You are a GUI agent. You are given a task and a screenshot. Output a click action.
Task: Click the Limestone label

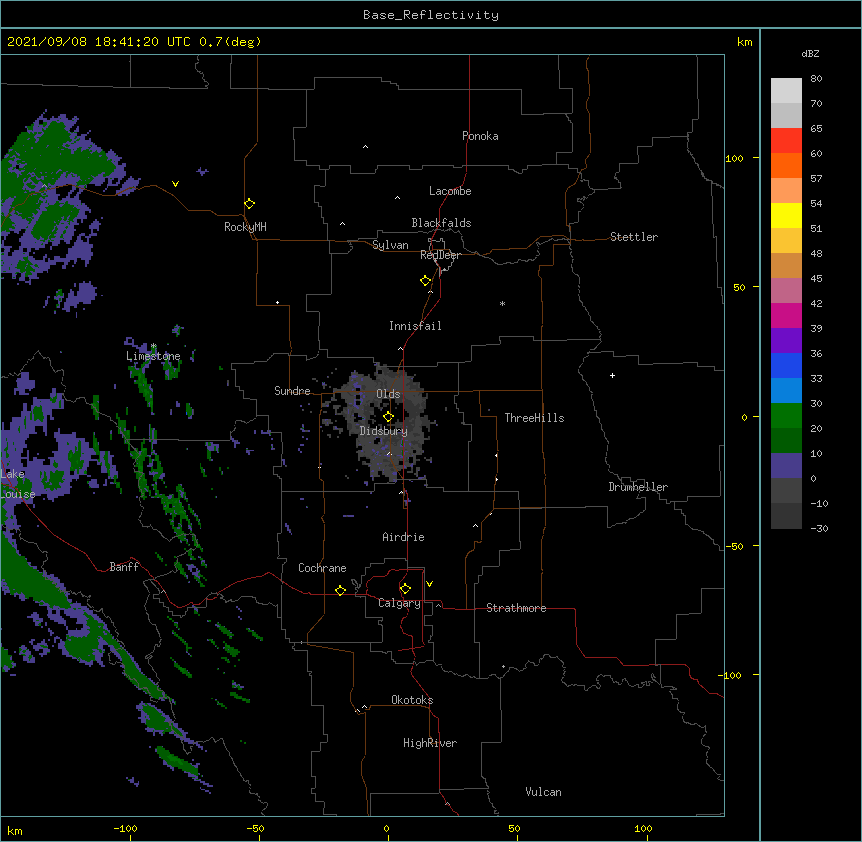pyautogui.click(x=153, y=356)
